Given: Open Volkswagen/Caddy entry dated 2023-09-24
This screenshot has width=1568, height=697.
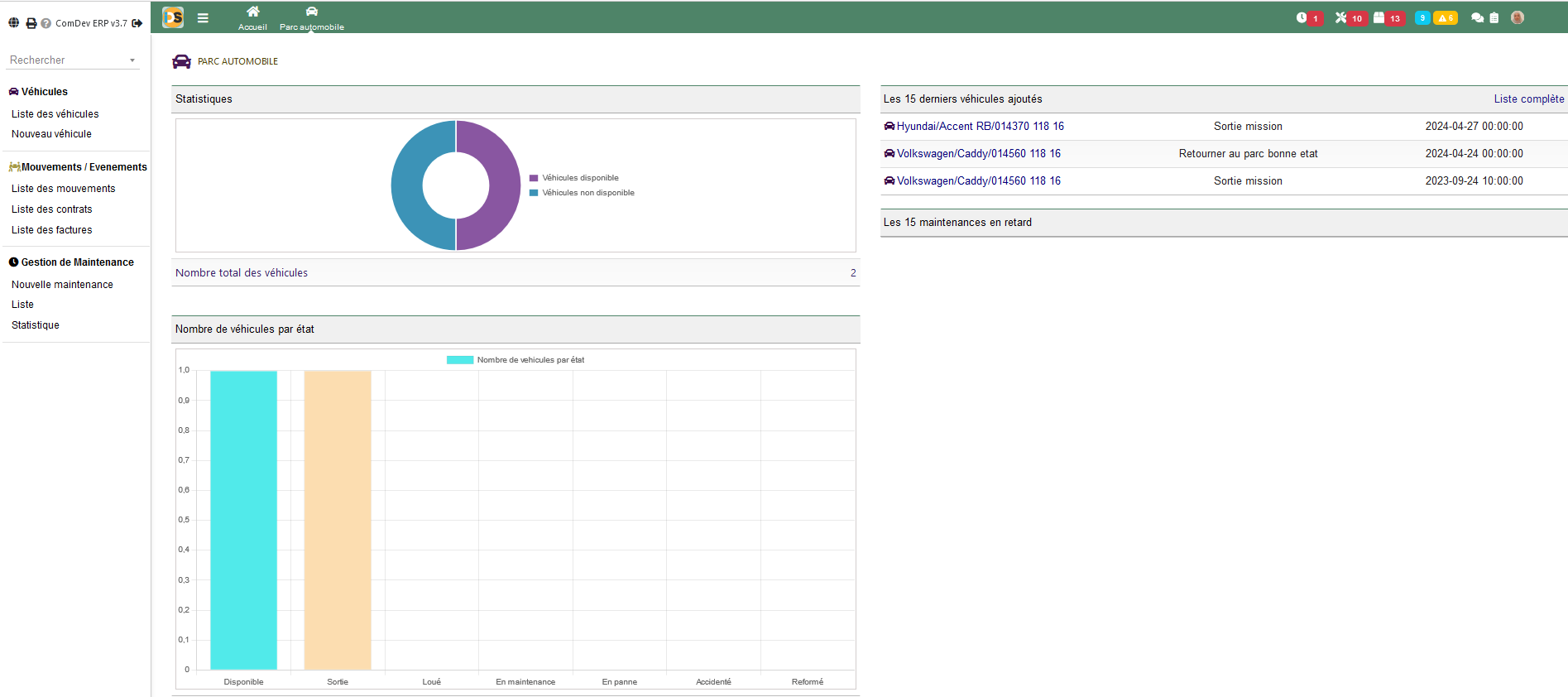Looking at the screenshot, I should click(979, 181).
